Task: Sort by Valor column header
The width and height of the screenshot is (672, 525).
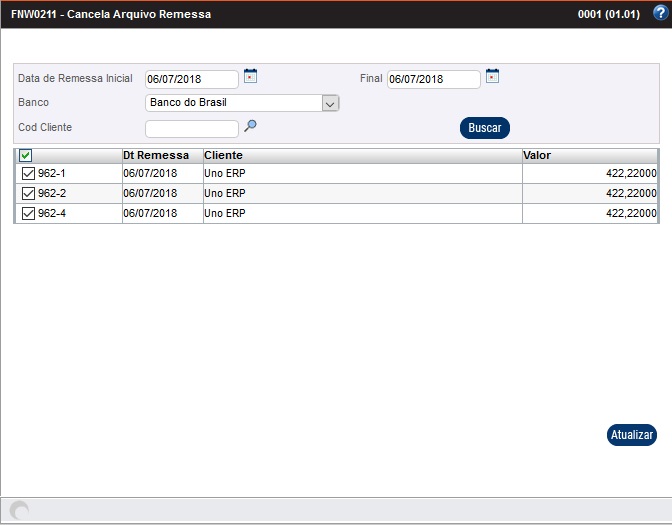Action: tap(537, 156)
